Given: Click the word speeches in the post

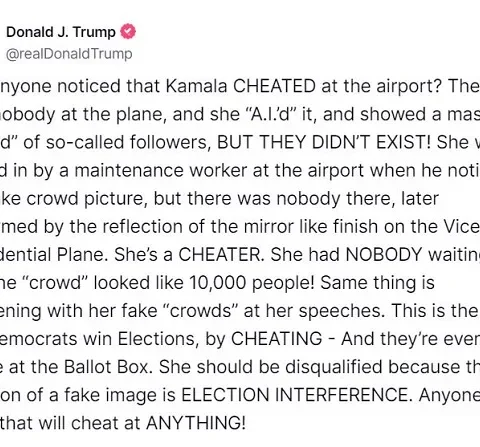Looking at the screenshot, I should tap(342, 311).
